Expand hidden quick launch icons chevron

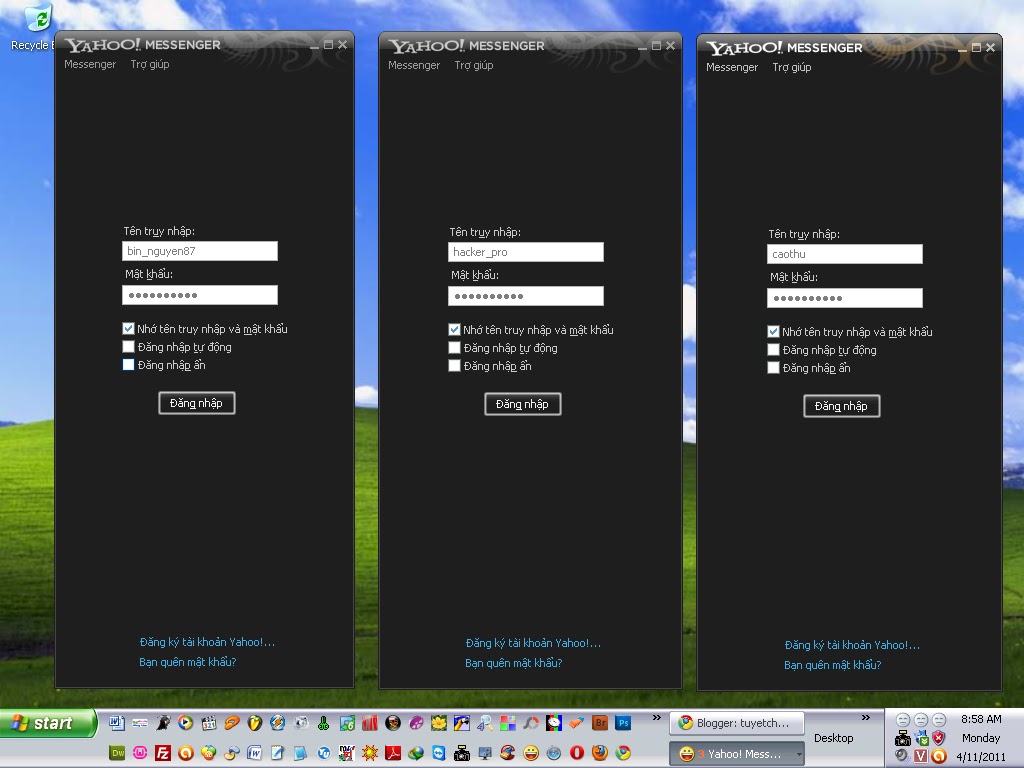pos(656,718)
